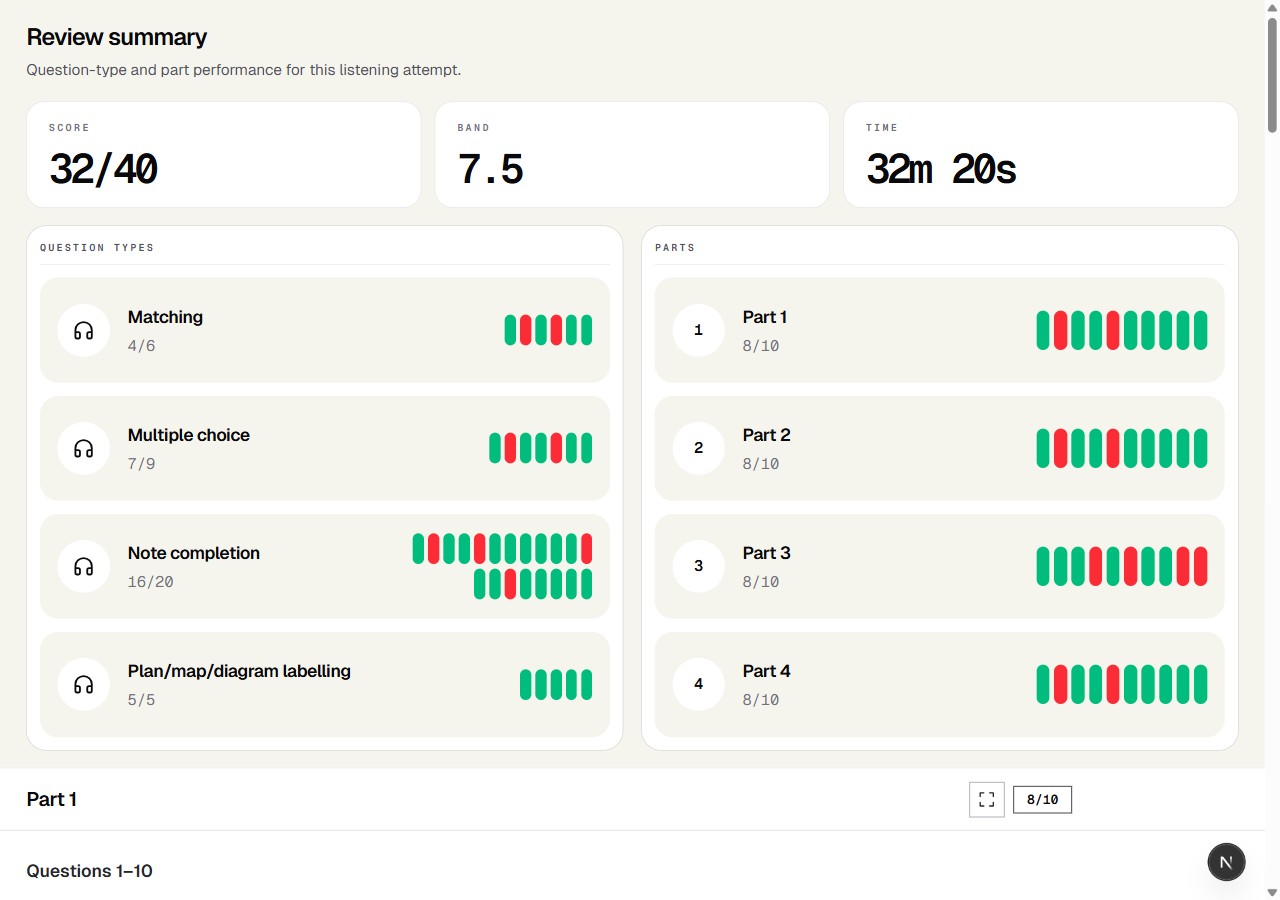The height and width of the screenshot is (900, 1280).
Task: Click the first red bar in Part 2 row
Action: [1060, 448]
